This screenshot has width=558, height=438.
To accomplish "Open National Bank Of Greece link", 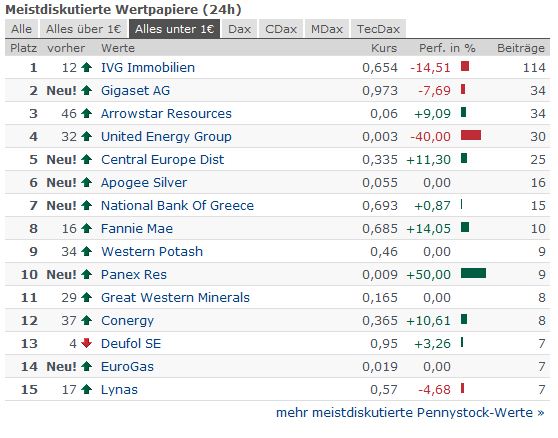I will pyautogui.click(x=177, y=205).
